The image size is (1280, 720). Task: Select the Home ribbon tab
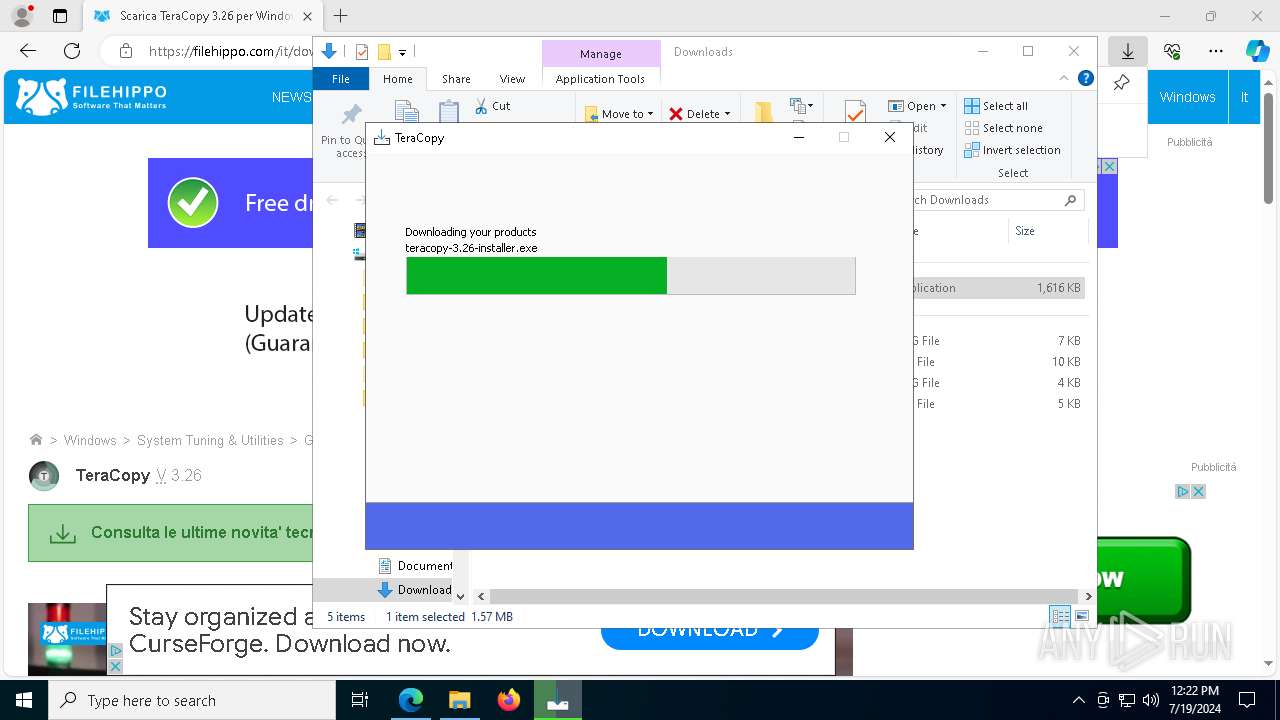pos(398,79)
